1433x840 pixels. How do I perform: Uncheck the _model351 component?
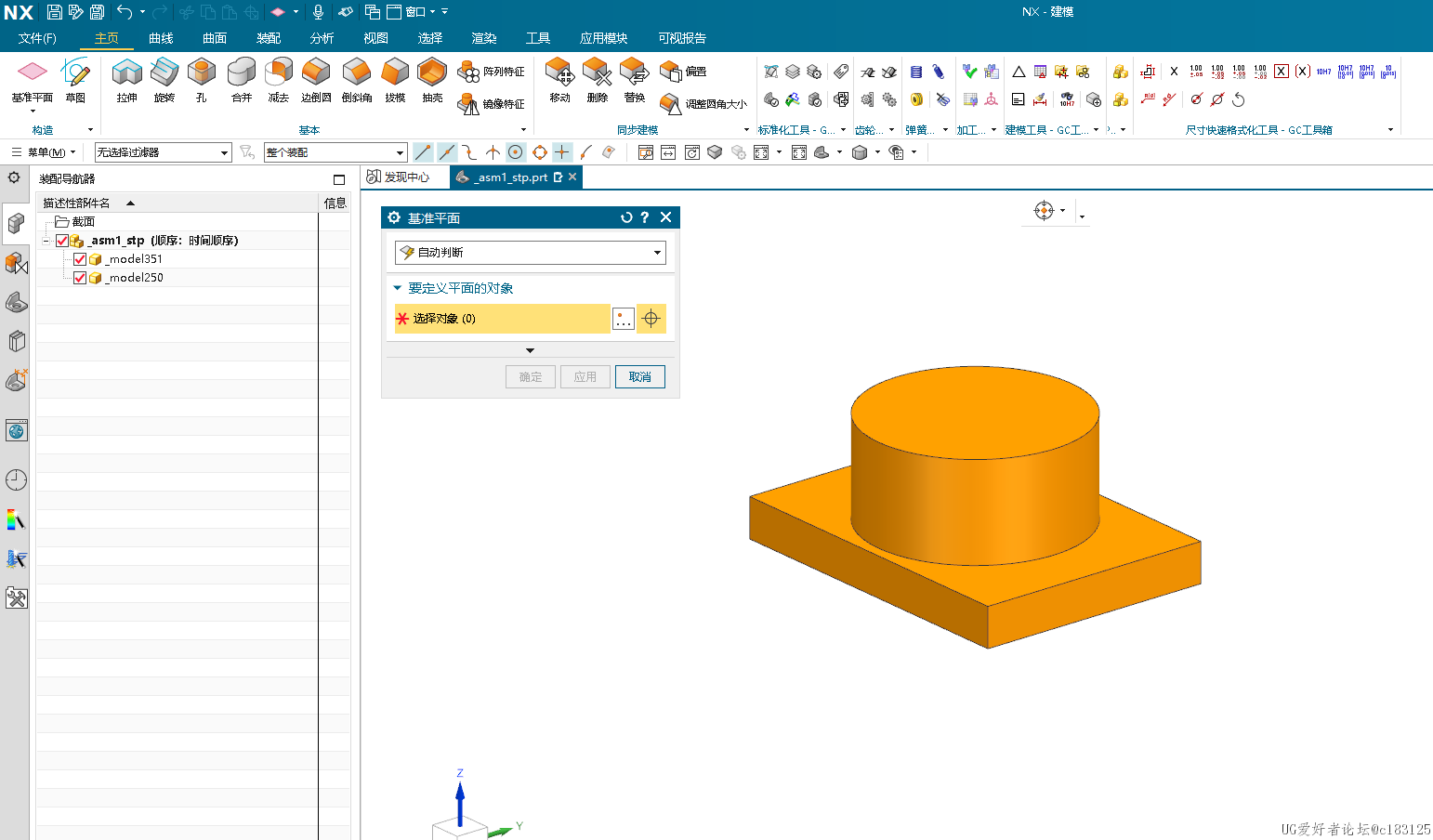[80, 259]
